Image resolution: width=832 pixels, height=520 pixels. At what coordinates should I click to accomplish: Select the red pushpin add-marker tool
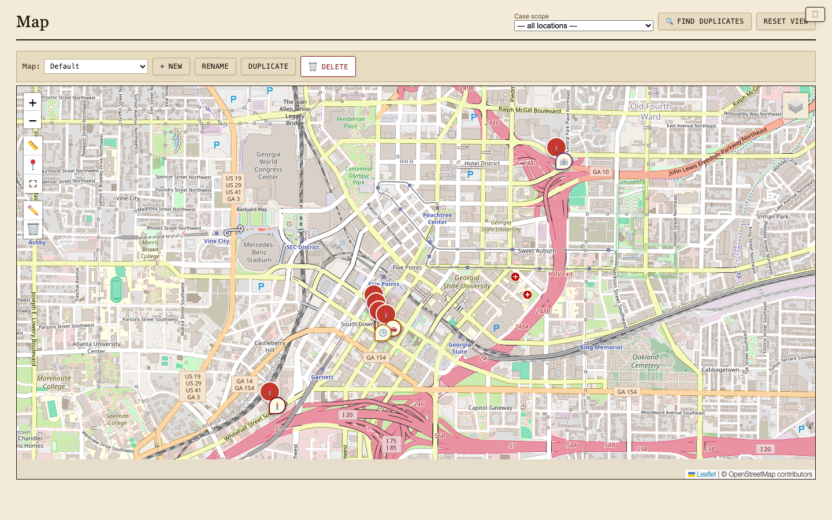tap(32, 164)
